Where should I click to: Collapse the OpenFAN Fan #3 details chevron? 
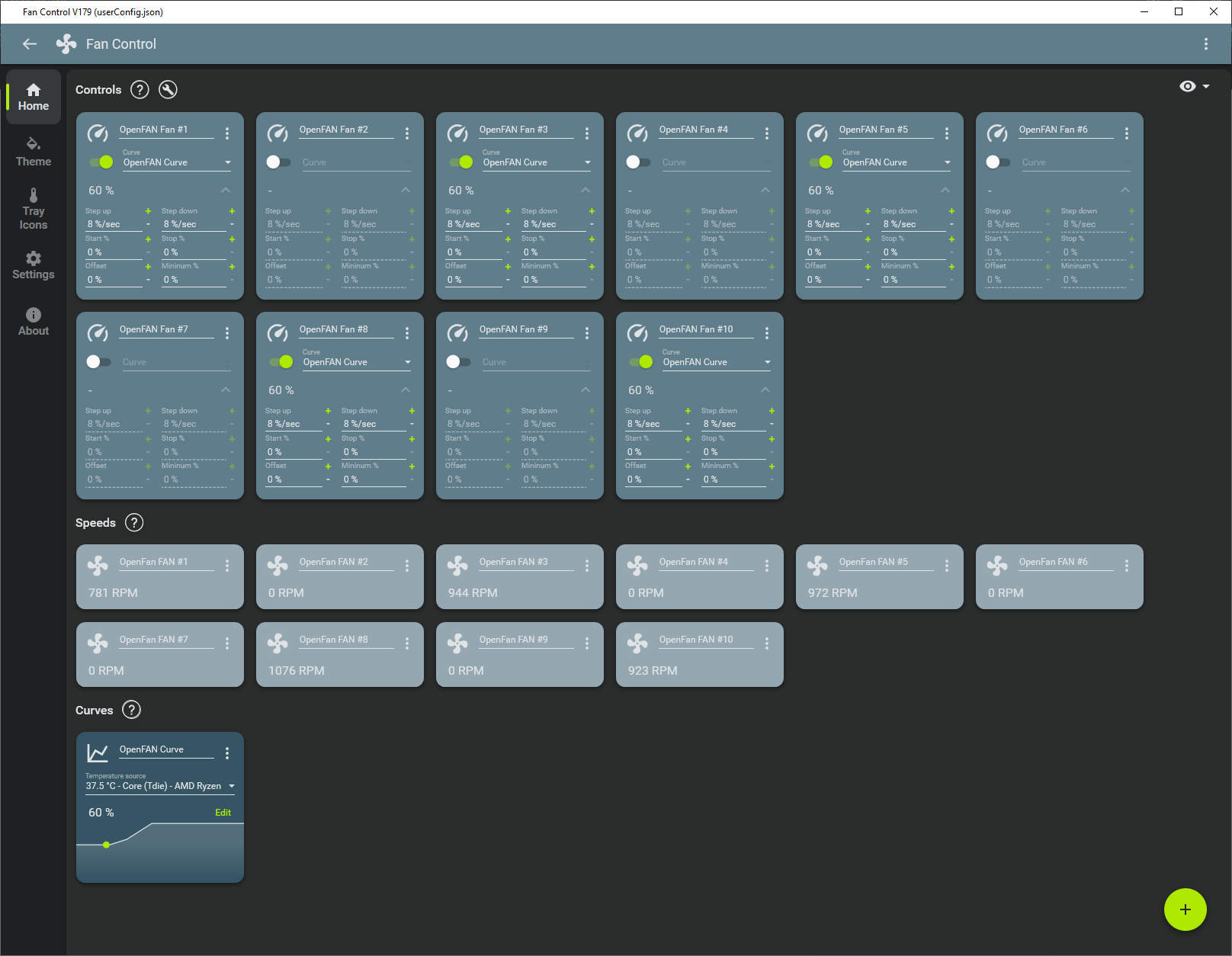coord(586,190)
